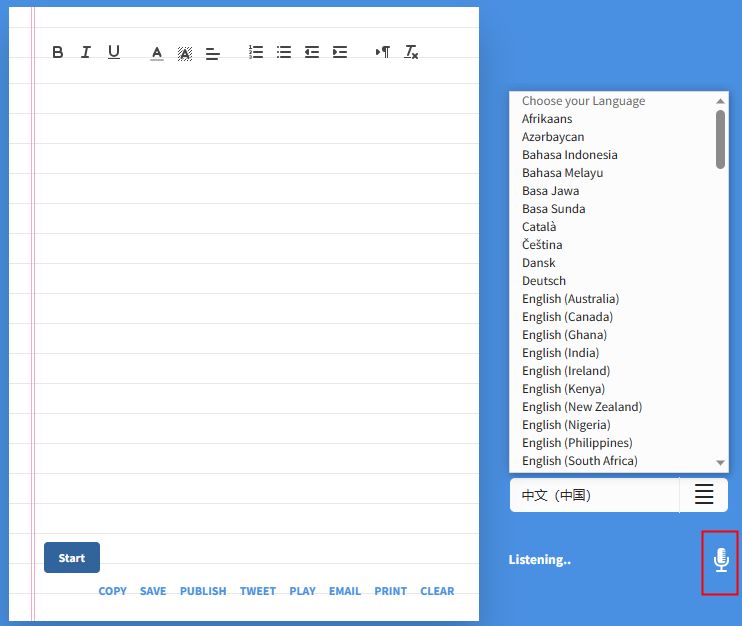This screenshot has width=742, height=626.
Task: Increase the indent level
Action: click(340, 52)
